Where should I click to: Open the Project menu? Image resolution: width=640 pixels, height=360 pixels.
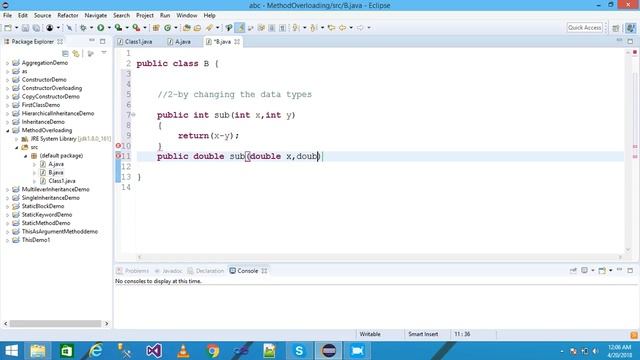[144, 16]
